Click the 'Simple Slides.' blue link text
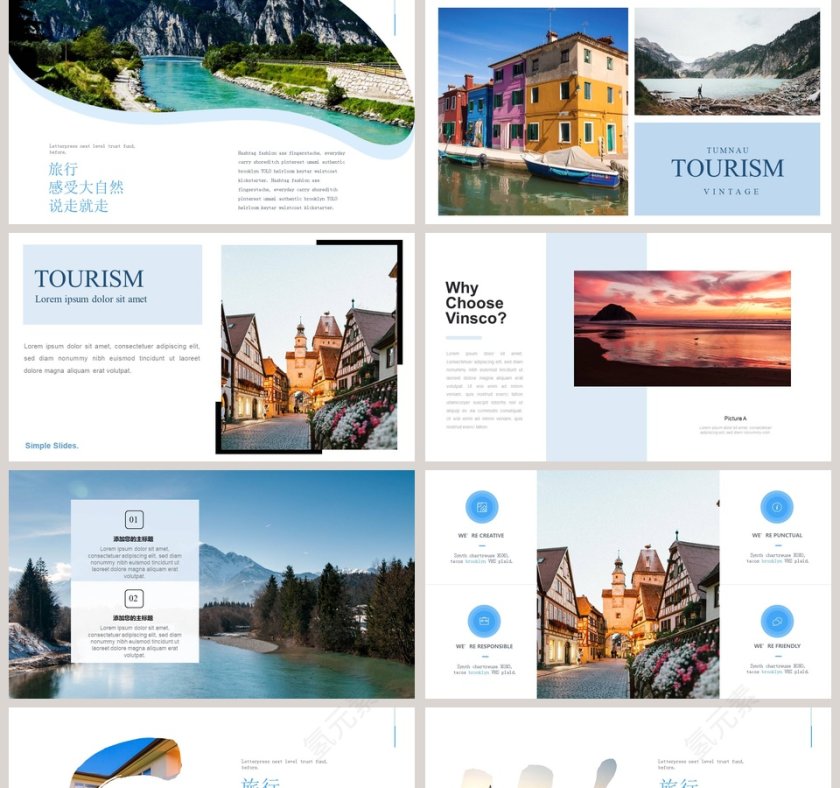 52,446
